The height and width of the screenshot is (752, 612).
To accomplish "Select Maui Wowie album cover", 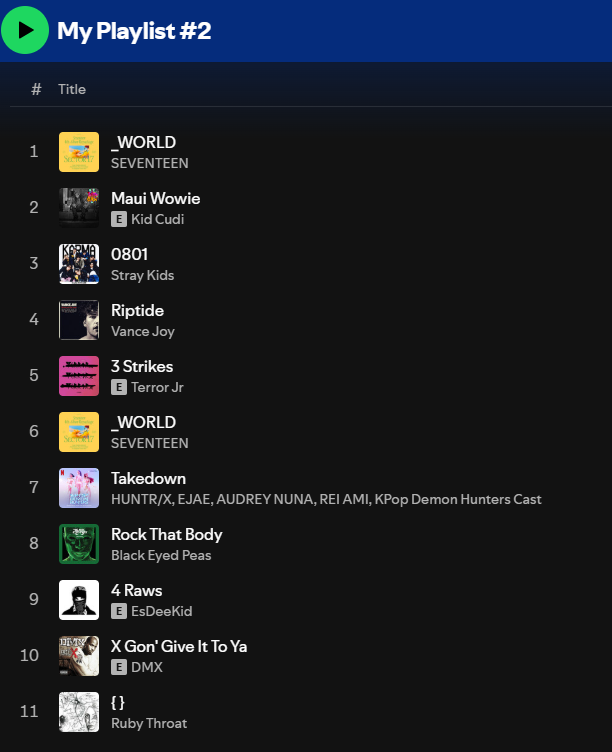I will point(79,208).
